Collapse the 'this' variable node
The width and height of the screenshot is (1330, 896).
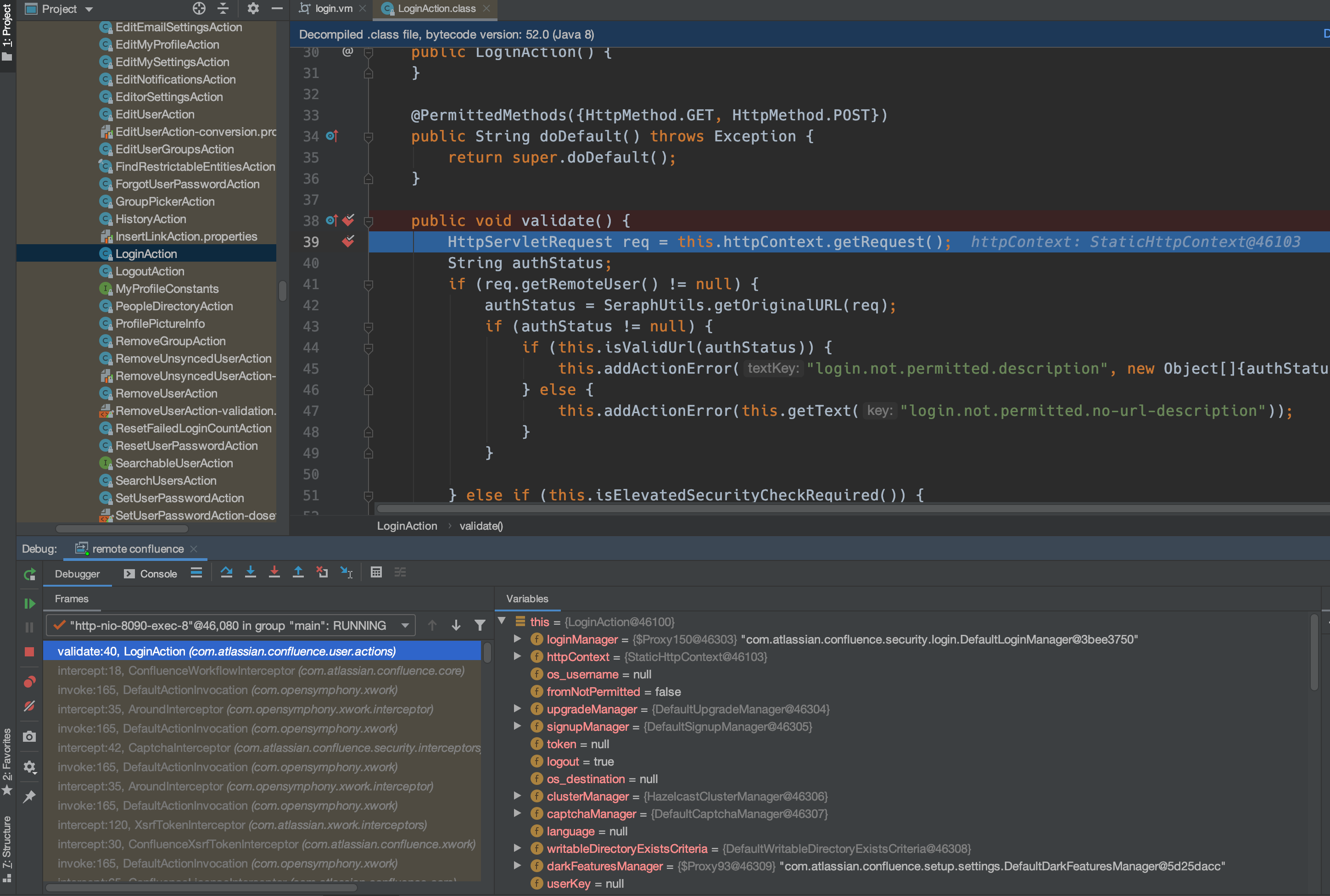502,621
